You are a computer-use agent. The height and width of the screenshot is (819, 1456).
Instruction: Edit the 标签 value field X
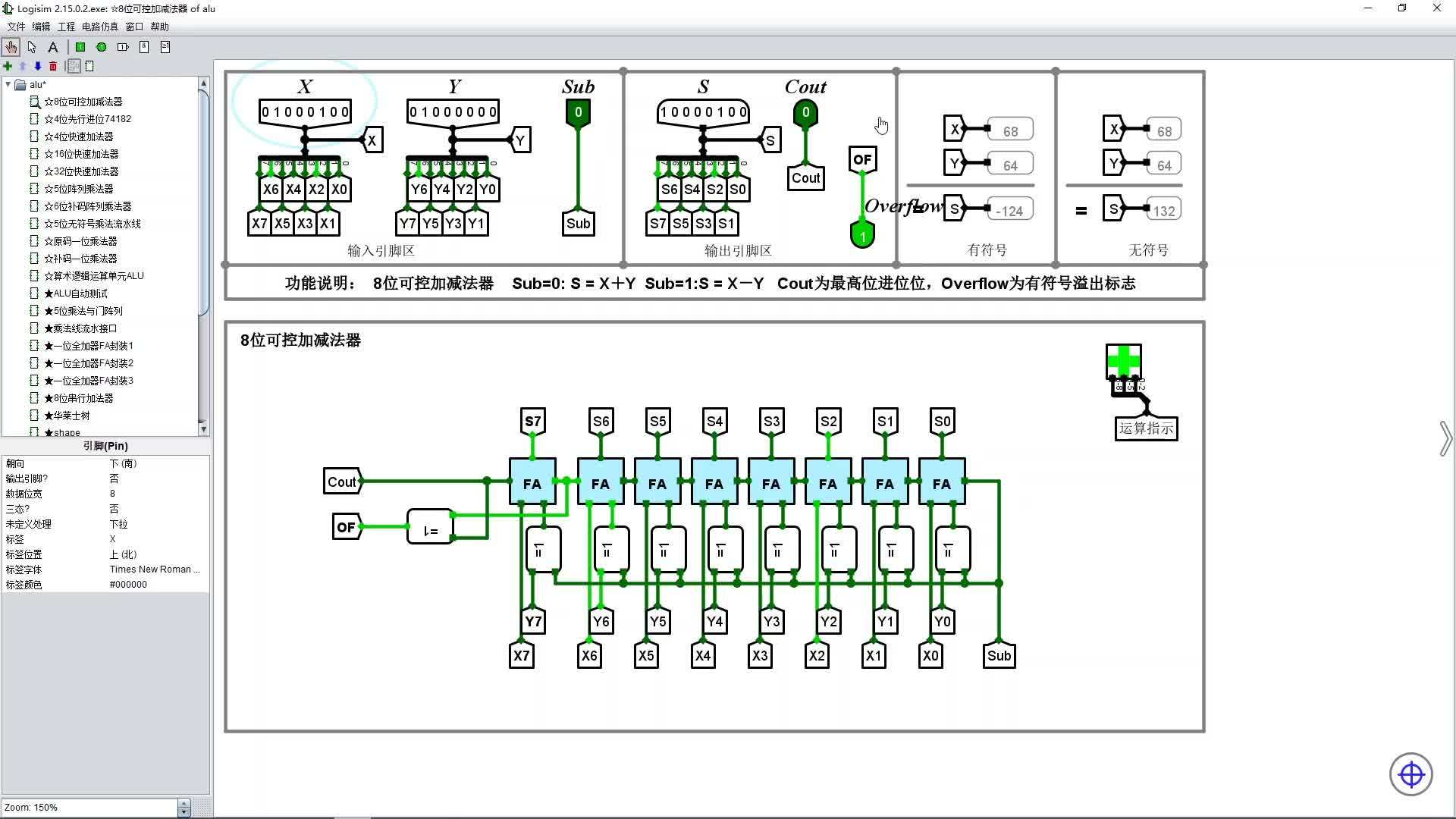coord(158,539)
